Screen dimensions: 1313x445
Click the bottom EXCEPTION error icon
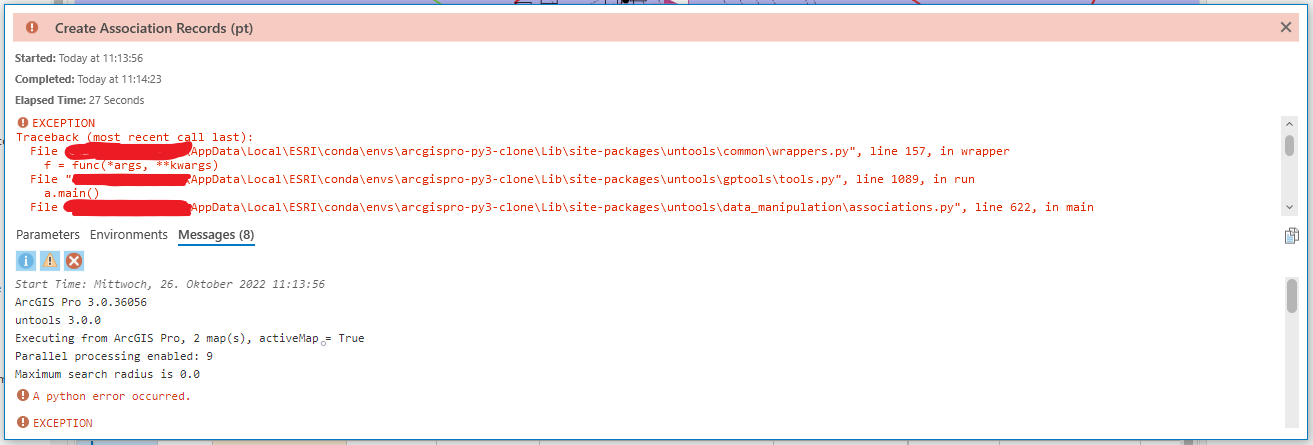click(x=23, y=423)
